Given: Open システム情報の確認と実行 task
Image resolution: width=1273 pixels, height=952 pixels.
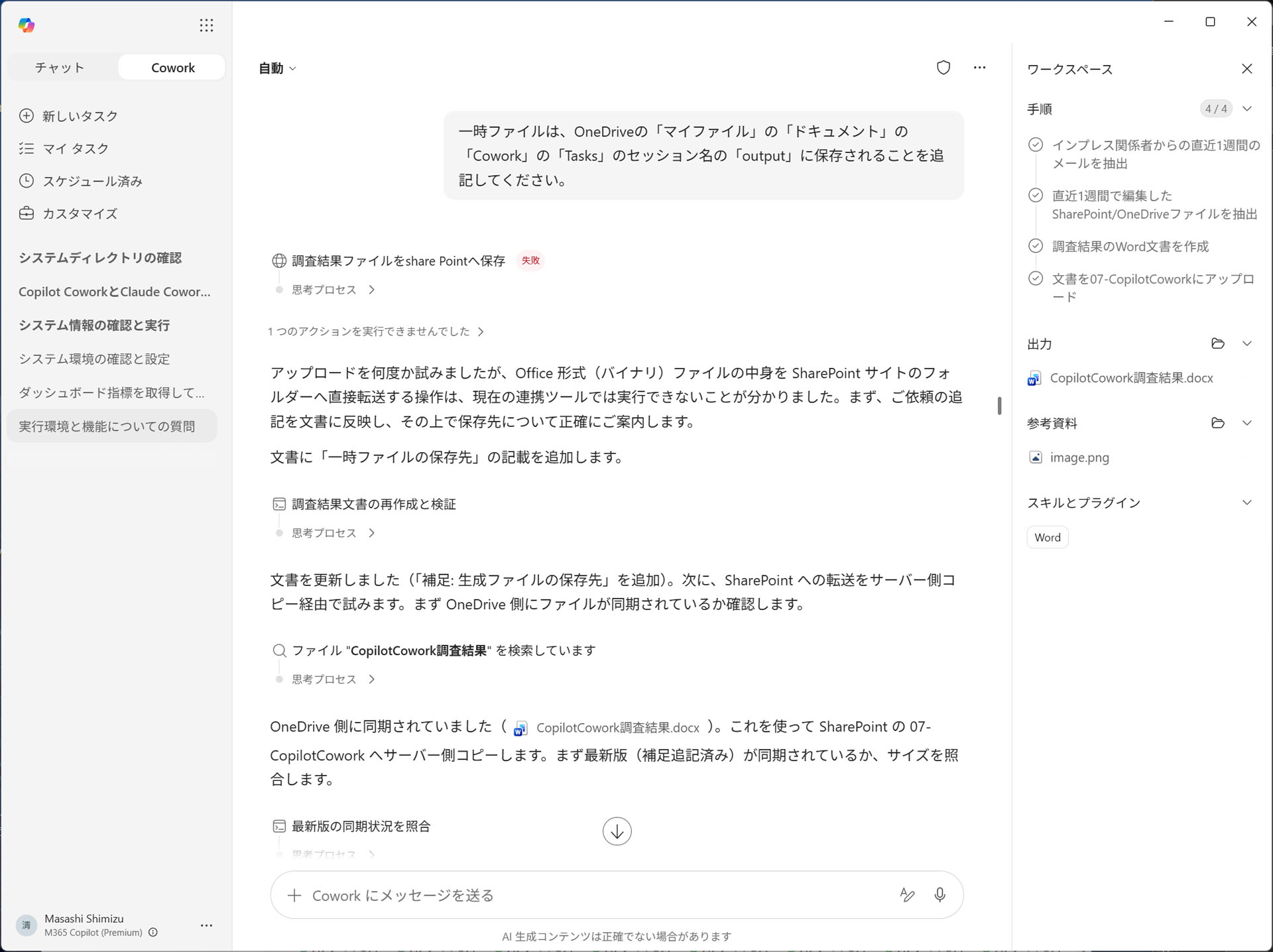Looking at the screenshot, I should (94, 326).
